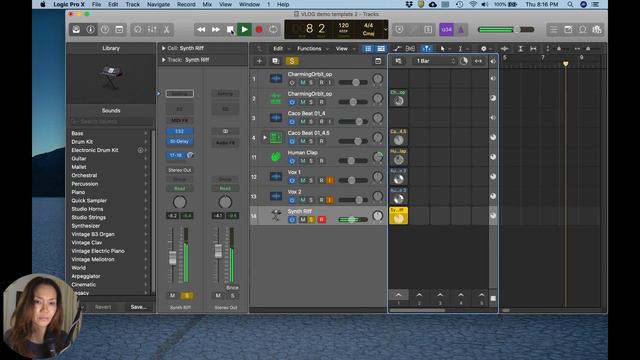Toggle the metronome click button

coord(461,29)
